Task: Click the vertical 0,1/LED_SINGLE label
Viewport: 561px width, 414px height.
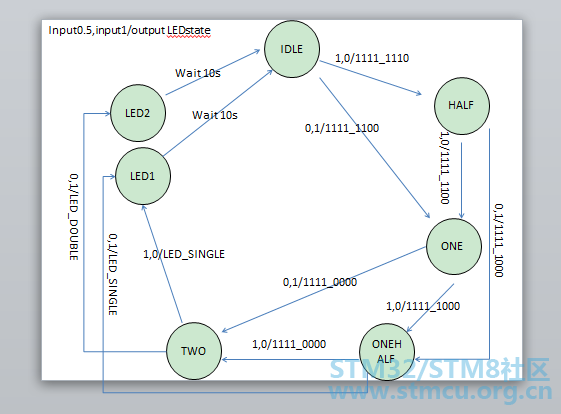Action: [113, 274]
